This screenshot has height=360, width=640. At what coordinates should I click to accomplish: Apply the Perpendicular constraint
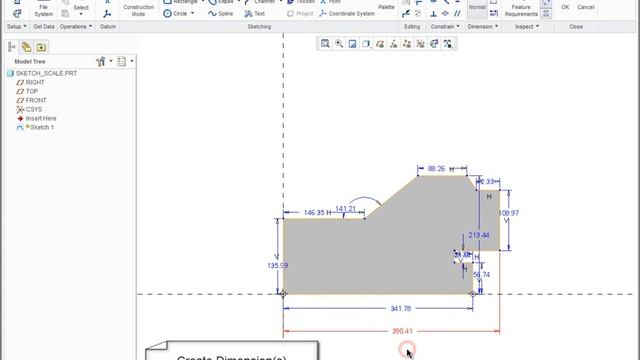point(433,13)
